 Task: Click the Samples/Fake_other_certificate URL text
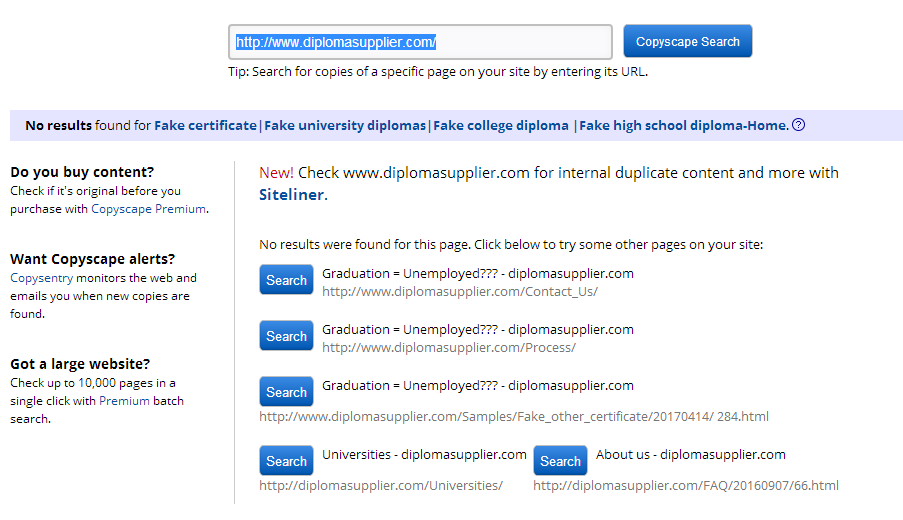tap(514, 417)
